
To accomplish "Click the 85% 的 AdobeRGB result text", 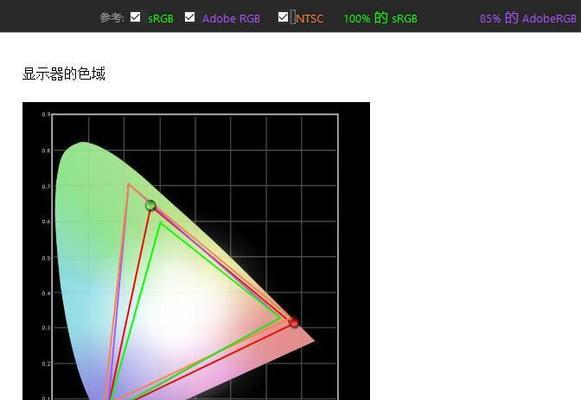I will coord(528,18).
